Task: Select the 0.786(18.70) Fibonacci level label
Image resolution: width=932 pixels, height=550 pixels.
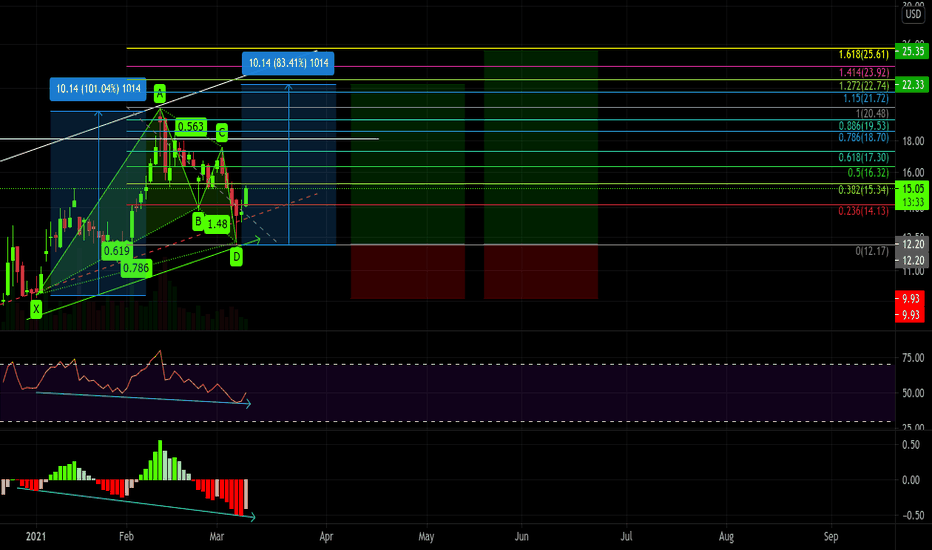Action: point(863,138)
